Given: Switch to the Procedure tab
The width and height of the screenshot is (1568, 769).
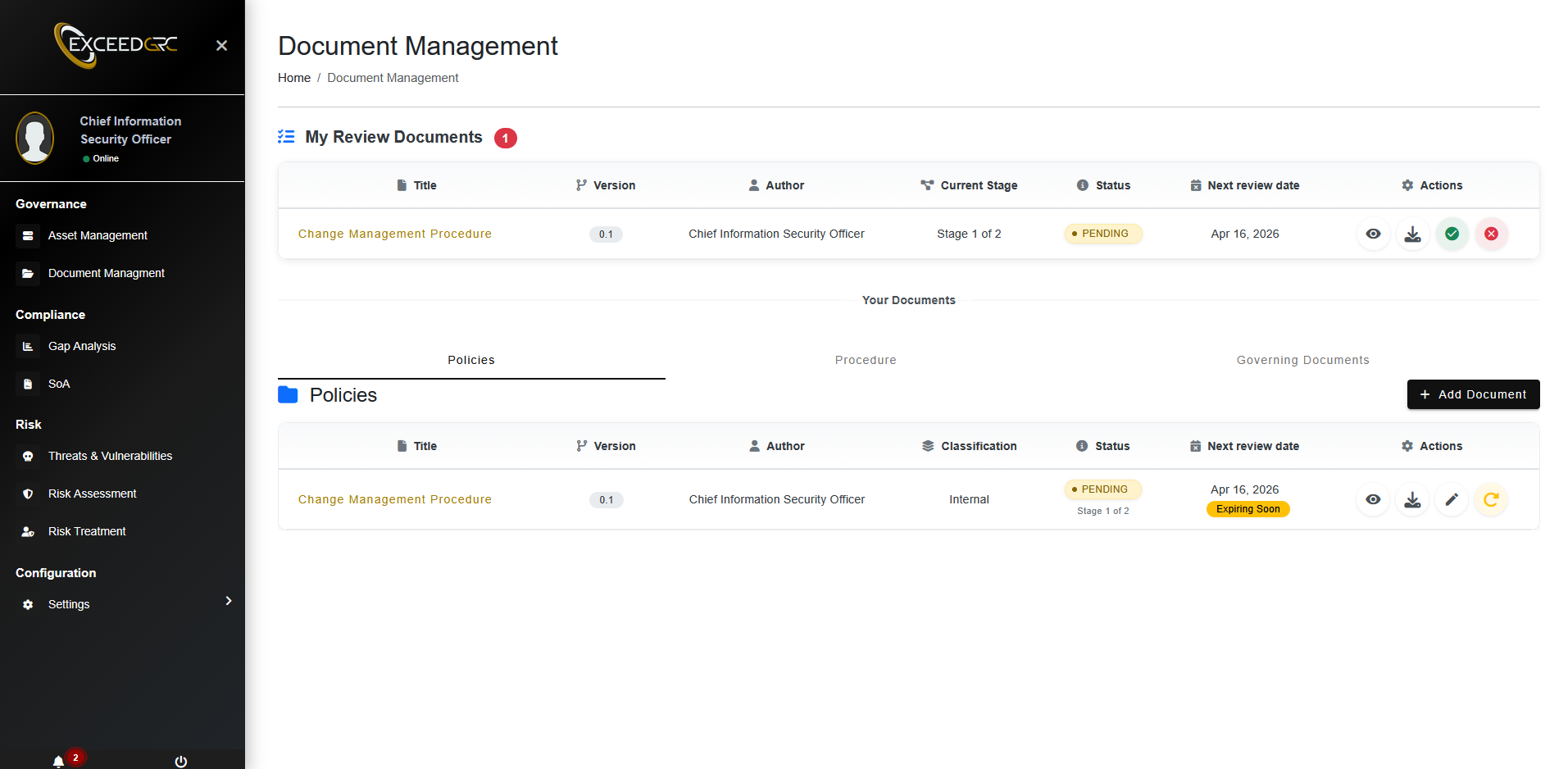Looking at the screenshot, I should 866,360.
